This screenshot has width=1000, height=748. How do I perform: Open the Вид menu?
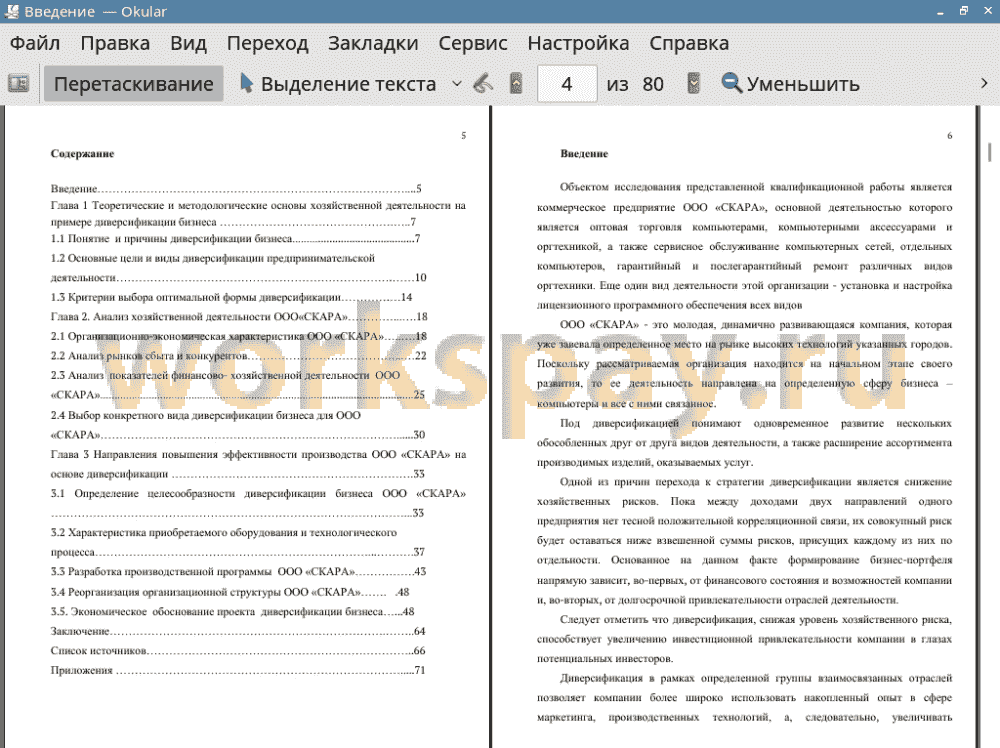click(188, 43)
